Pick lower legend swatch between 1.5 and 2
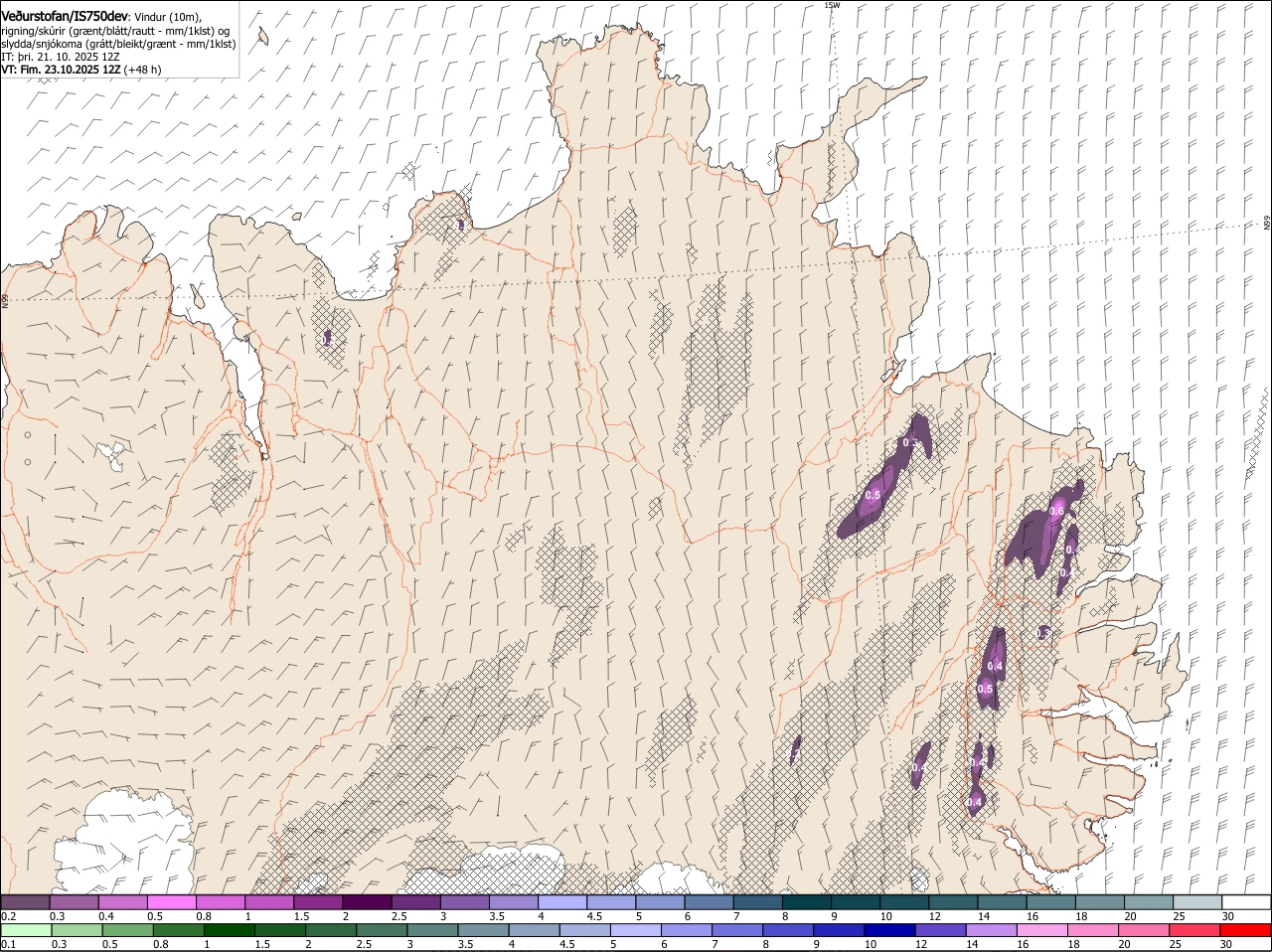Viewport: 1272px width, 952px height. point(279,930)
